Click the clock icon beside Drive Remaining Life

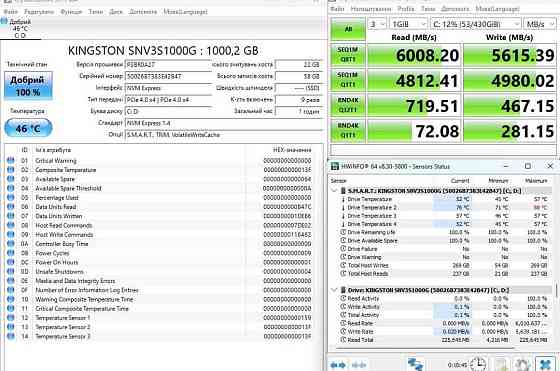point(343,232)
